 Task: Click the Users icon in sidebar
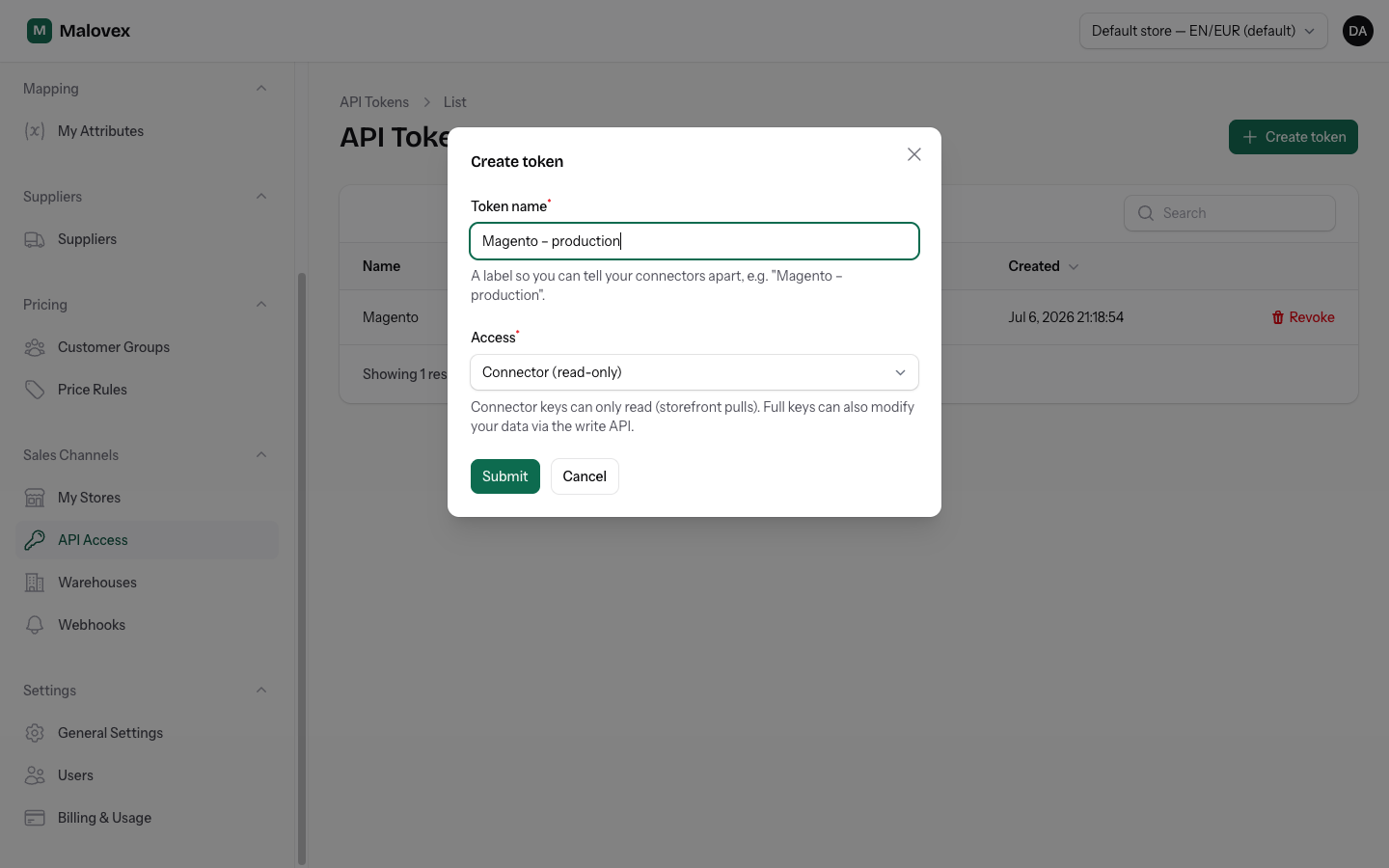(35, 775)
